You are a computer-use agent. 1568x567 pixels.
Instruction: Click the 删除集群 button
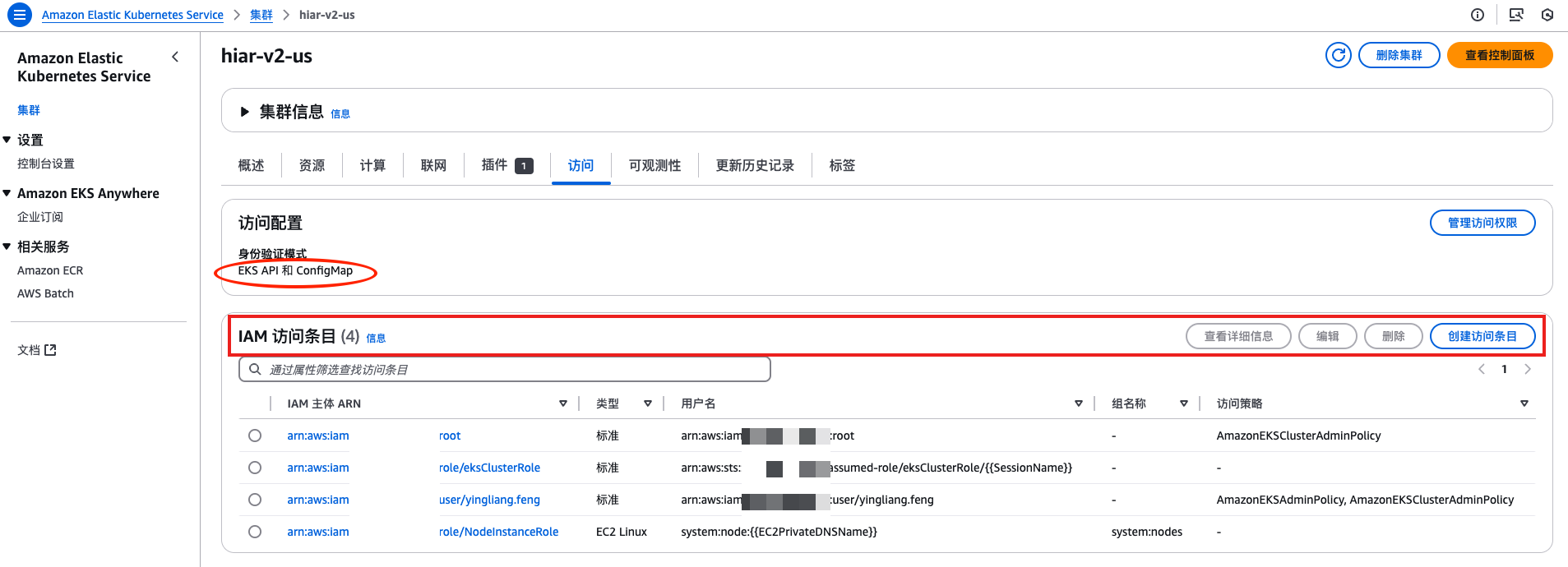click(1399, 55)
